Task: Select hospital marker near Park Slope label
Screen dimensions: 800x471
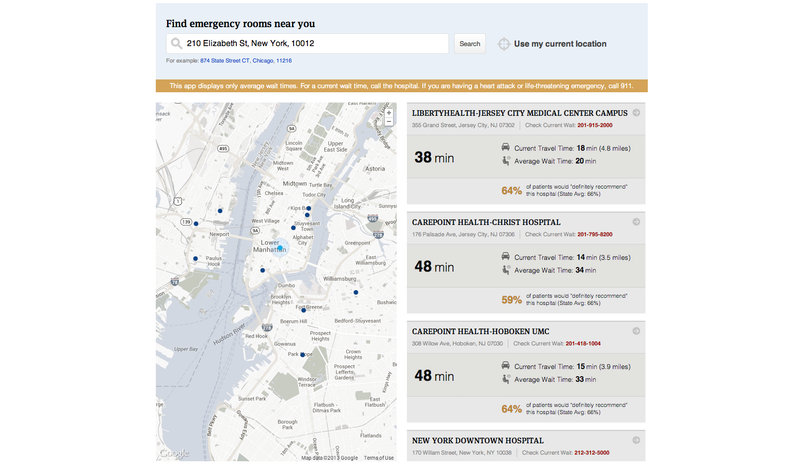Action: pyautogui.click(x=302, y=355)
